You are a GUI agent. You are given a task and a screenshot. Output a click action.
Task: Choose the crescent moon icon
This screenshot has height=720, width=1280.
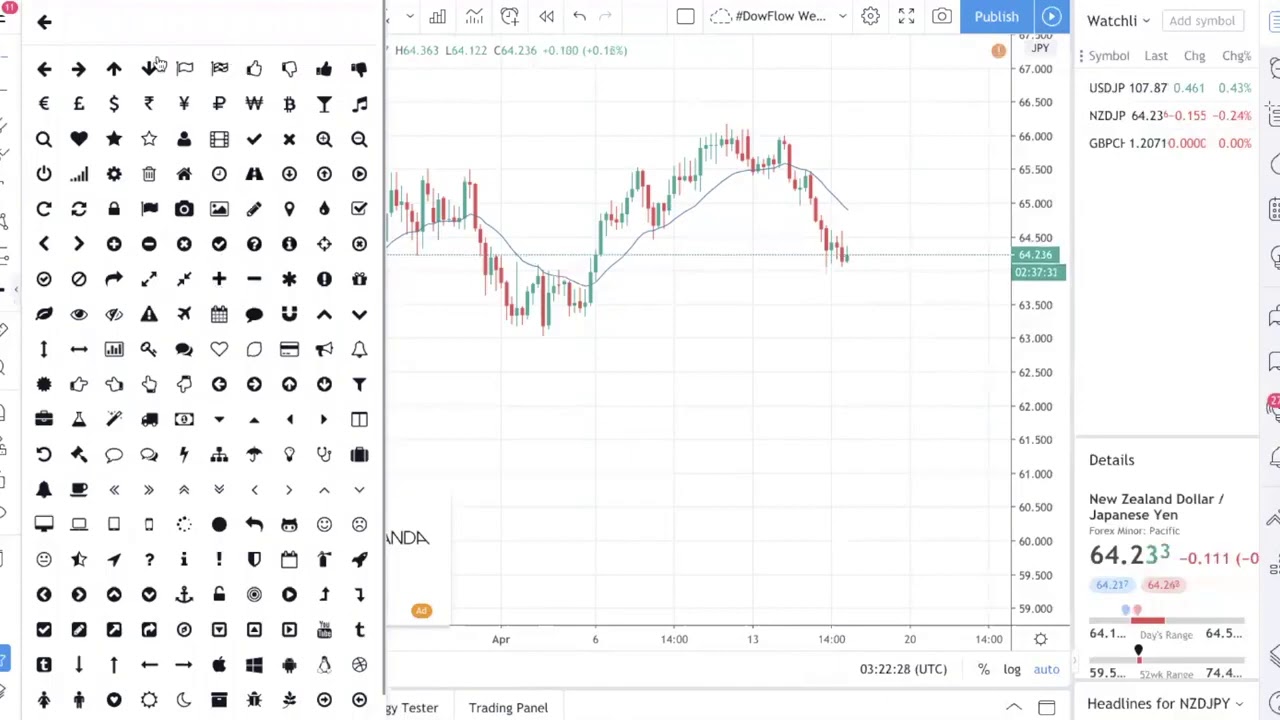click(184, 699)
